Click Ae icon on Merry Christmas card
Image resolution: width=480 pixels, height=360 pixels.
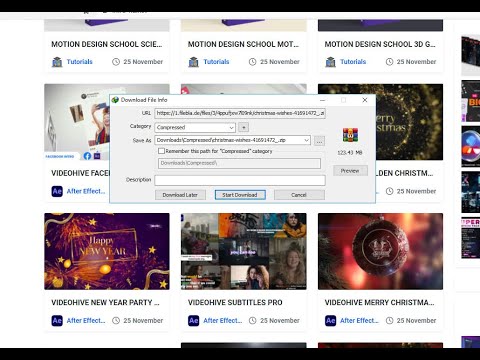330,320
